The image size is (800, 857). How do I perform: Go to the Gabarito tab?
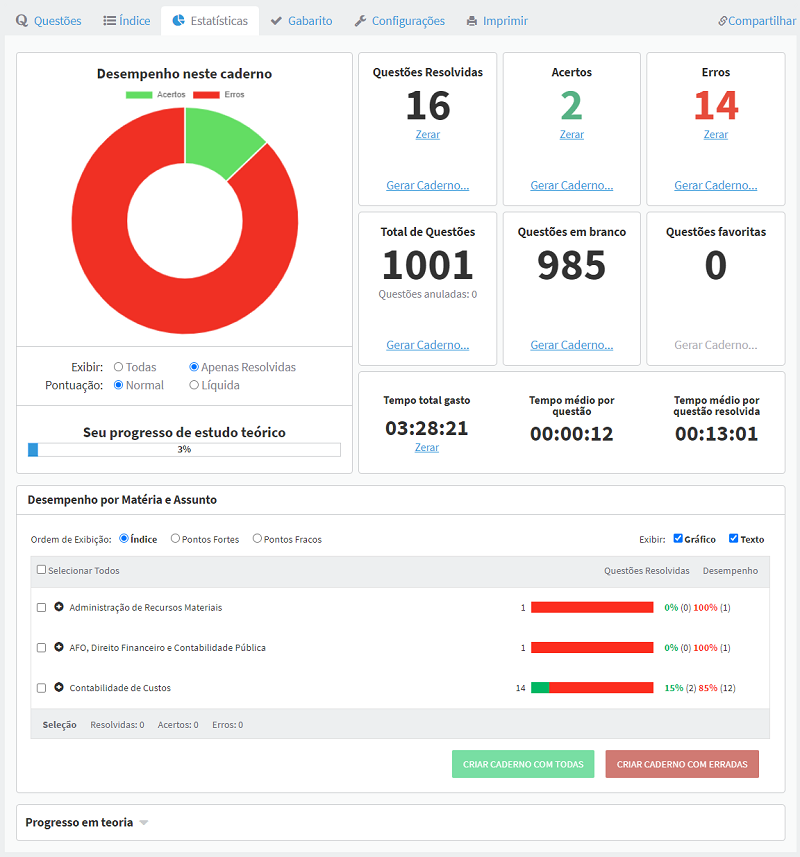302,21
